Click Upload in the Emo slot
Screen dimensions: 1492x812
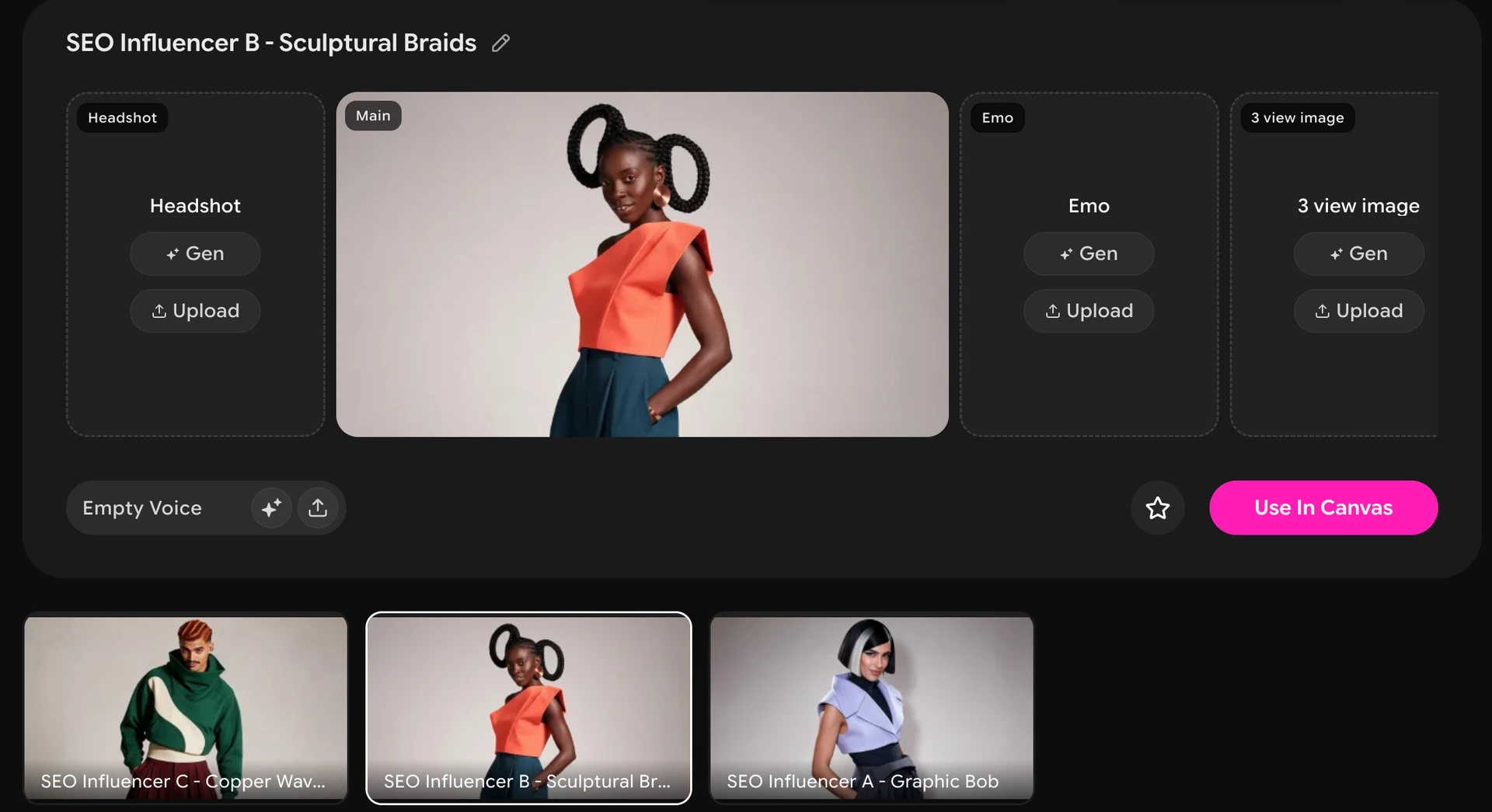click(1089, 311)
